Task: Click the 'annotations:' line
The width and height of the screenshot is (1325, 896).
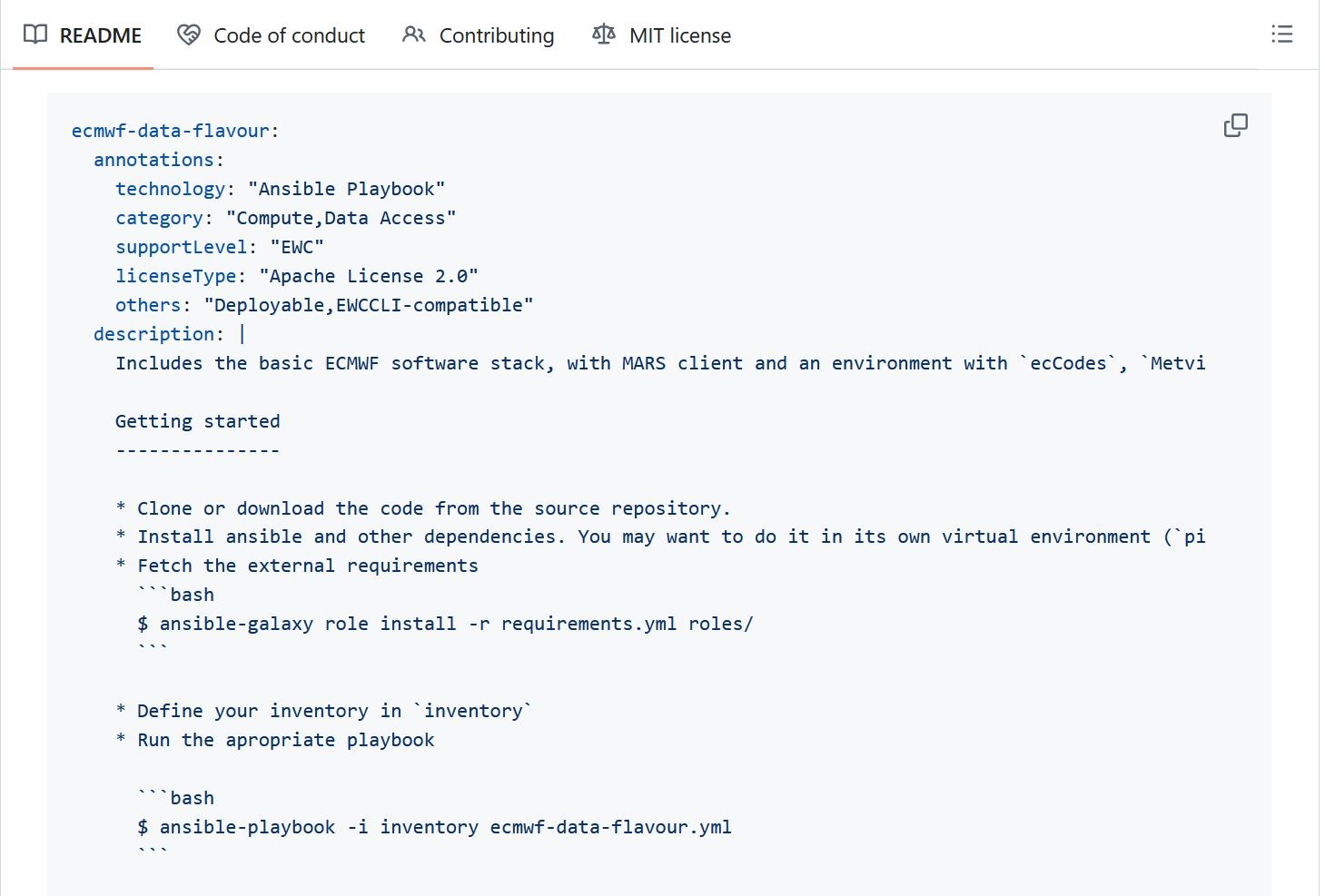Action: [x=159, y=160]
